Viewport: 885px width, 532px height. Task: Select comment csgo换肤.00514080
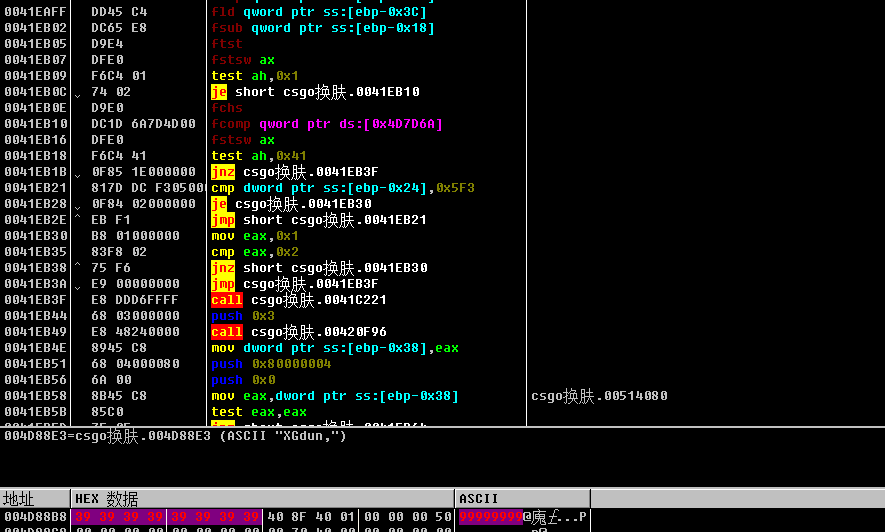(x=599, y=396)
